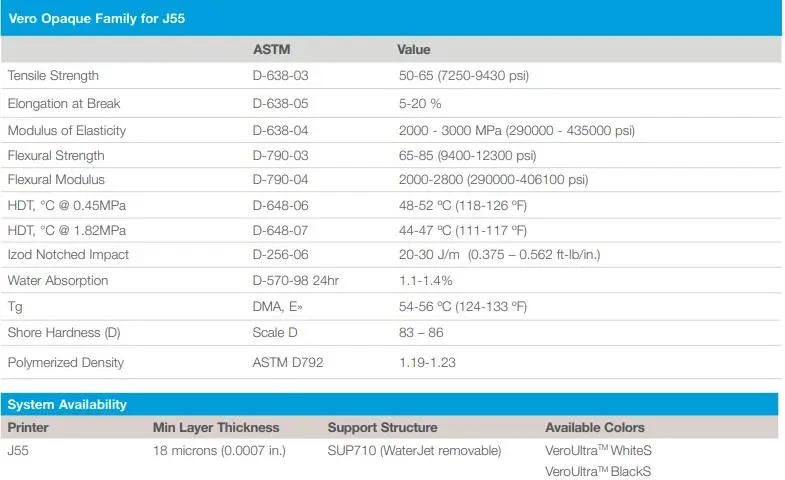Click the 'SUP710 (WaterJet removable)' cell
This screenshot has width=785, height=480.
click(x=415, y=451)
